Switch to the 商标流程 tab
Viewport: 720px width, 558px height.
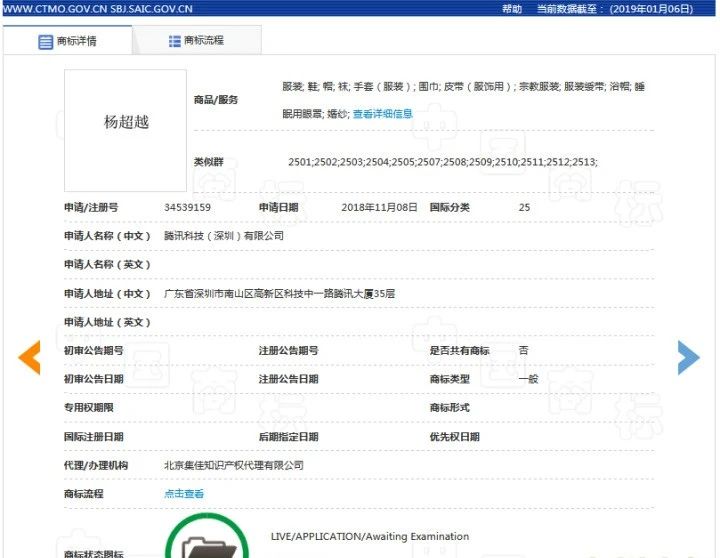[x=197, y=40]
